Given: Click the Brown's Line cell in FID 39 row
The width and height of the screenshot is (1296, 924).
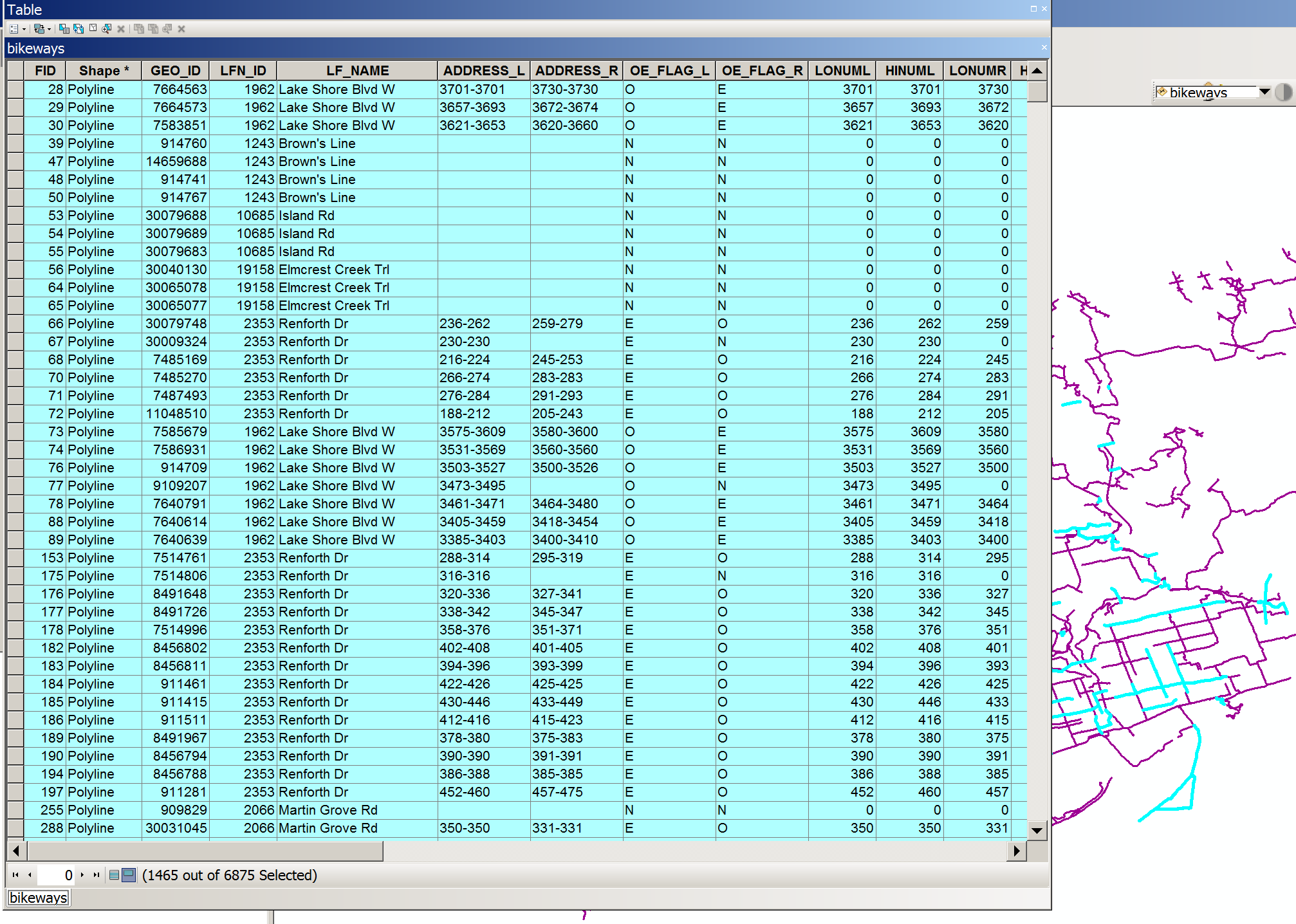Looking at the screenshot, I should point(357,143).
